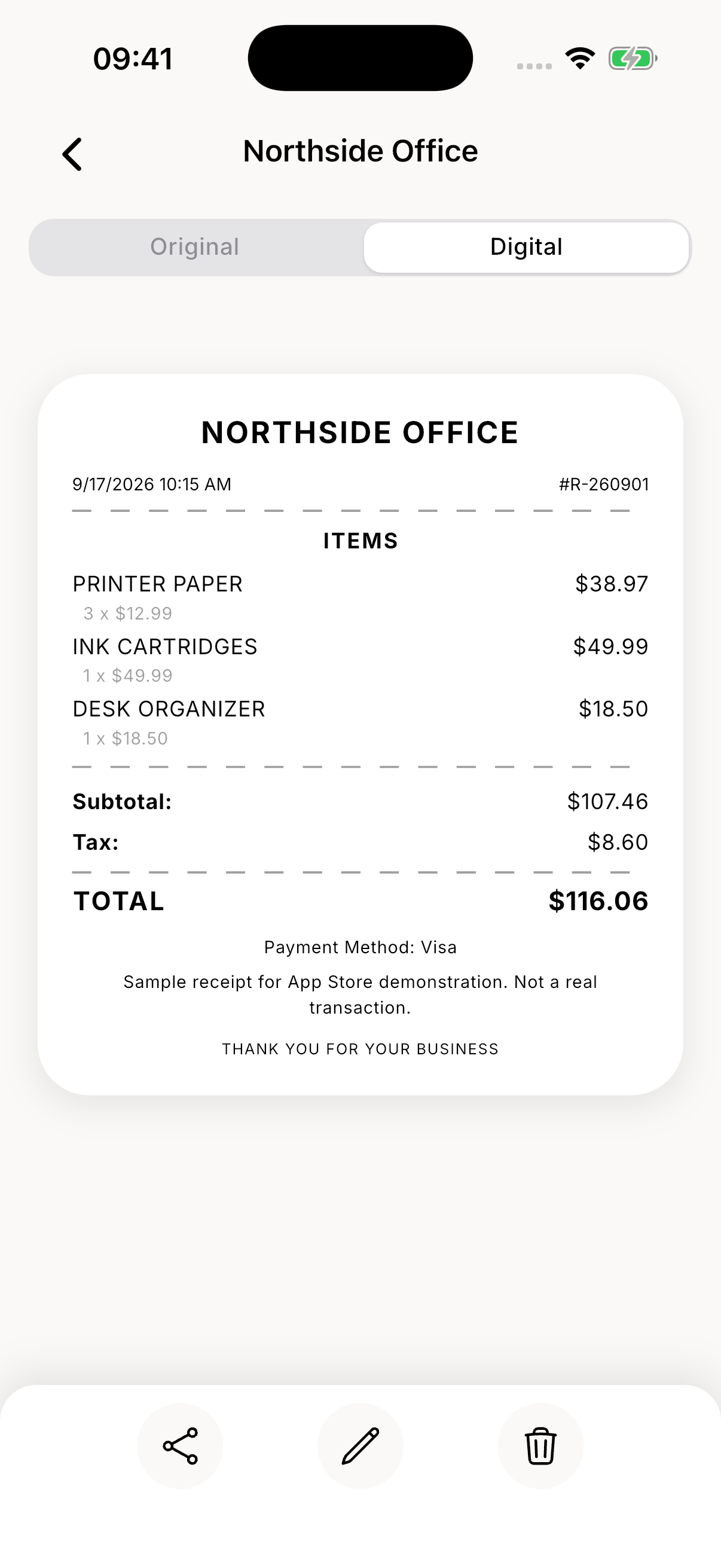Tap the Northside Office page title

[360, 151]
